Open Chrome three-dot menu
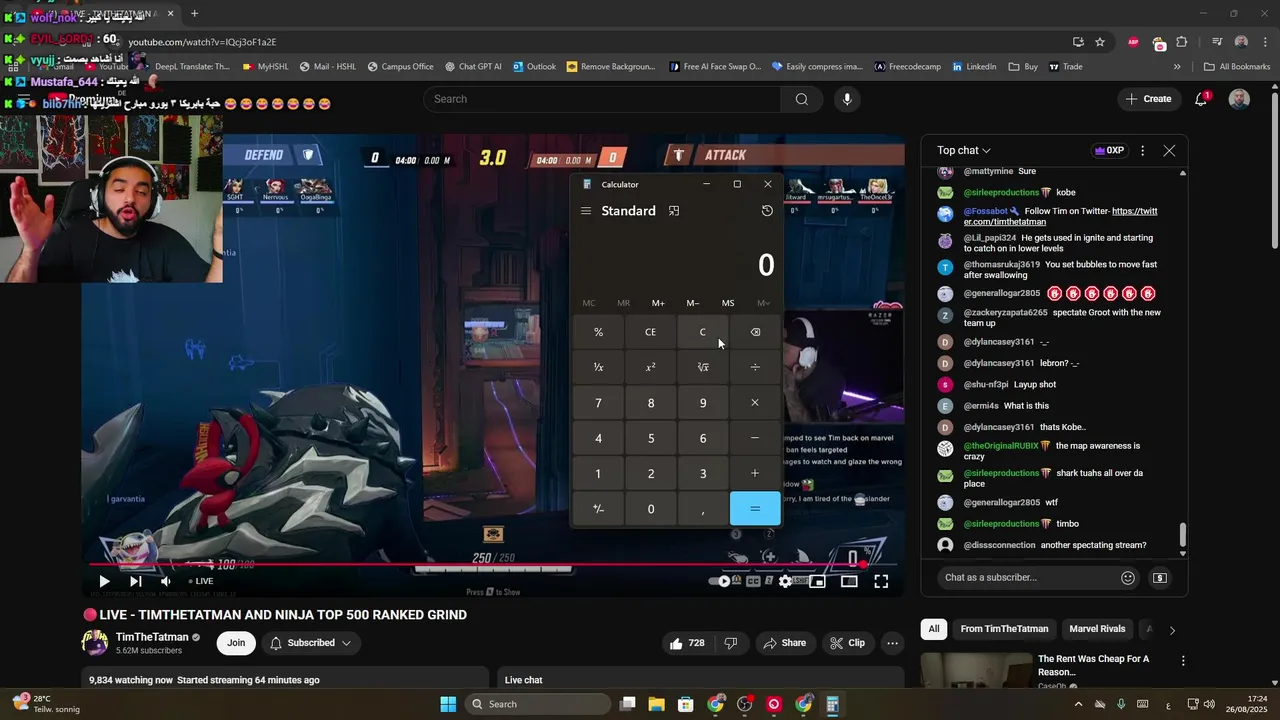This screenshot has width=1280, height=720. (1265, 42)
